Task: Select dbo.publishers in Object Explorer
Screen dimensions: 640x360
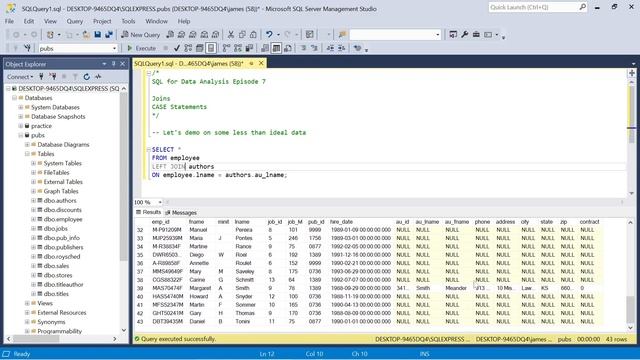Action: pos(63,247)
